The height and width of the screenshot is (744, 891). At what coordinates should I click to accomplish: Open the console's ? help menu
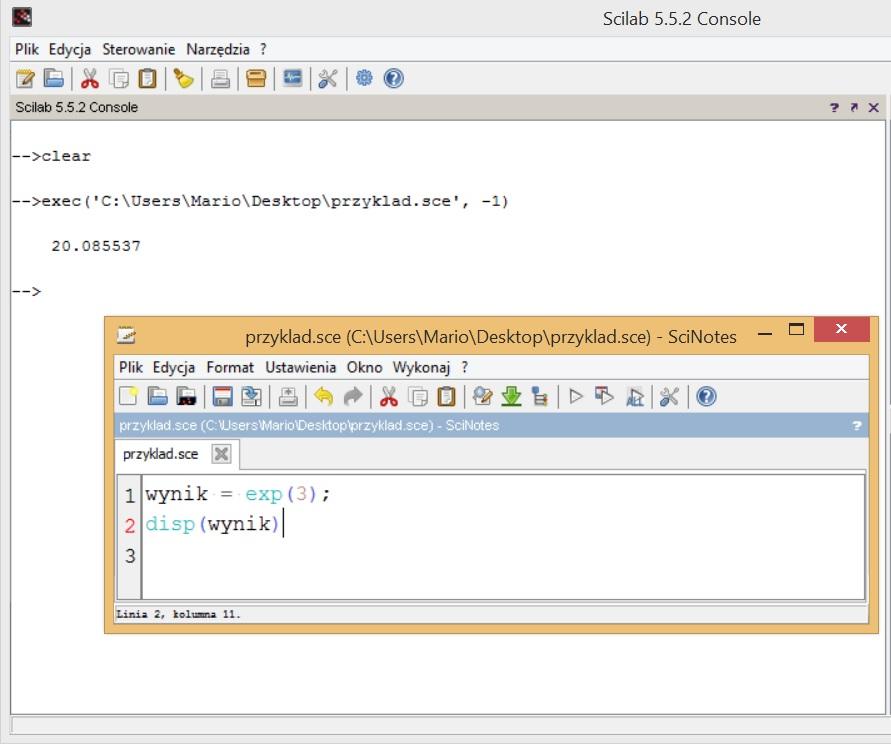(263, 49)
